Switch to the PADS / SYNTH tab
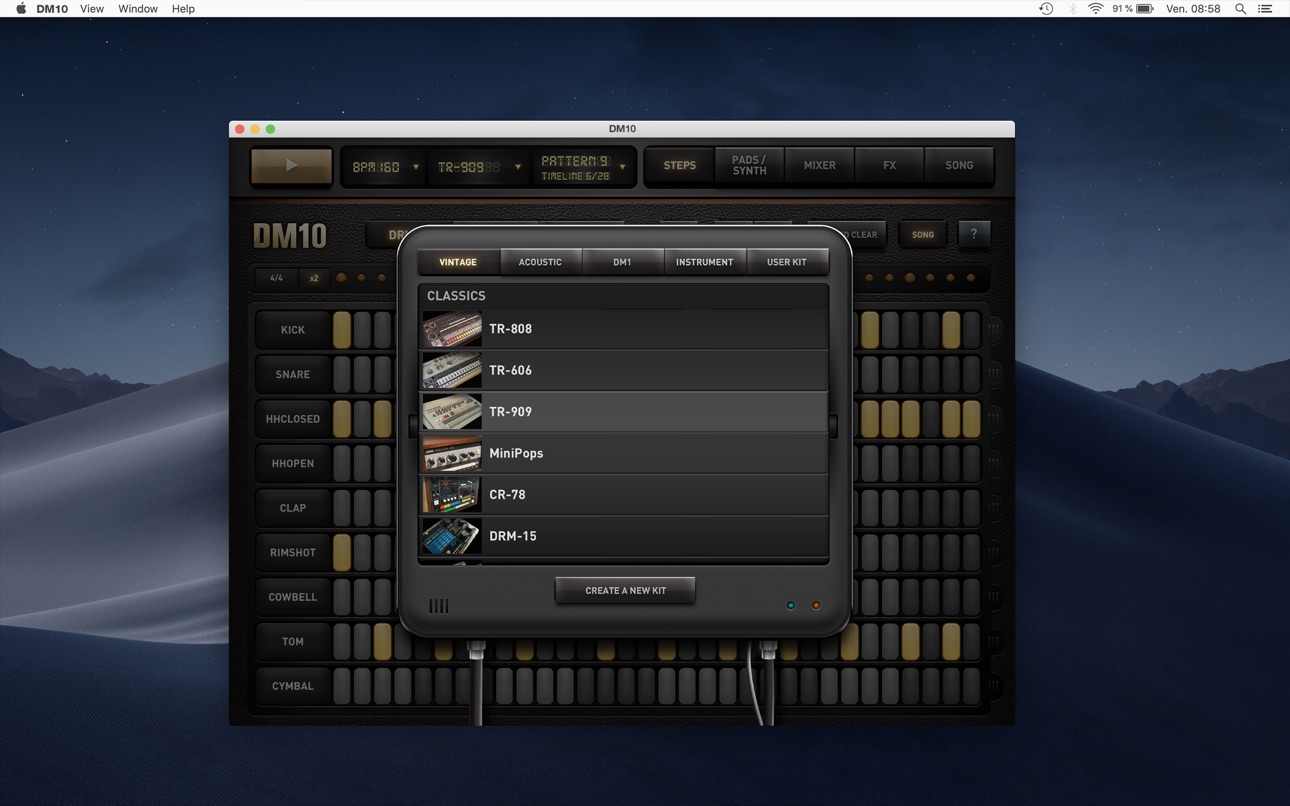 click(x=749, y=165)
